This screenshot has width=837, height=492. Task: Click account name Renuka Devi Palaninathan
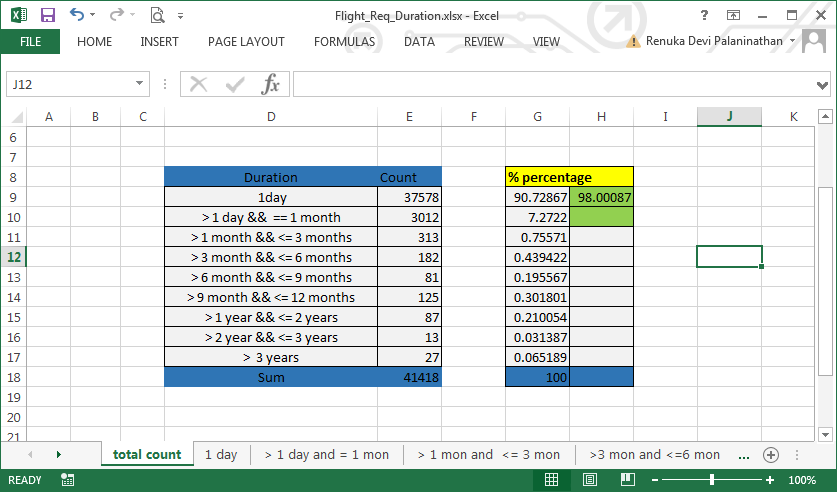717,42
